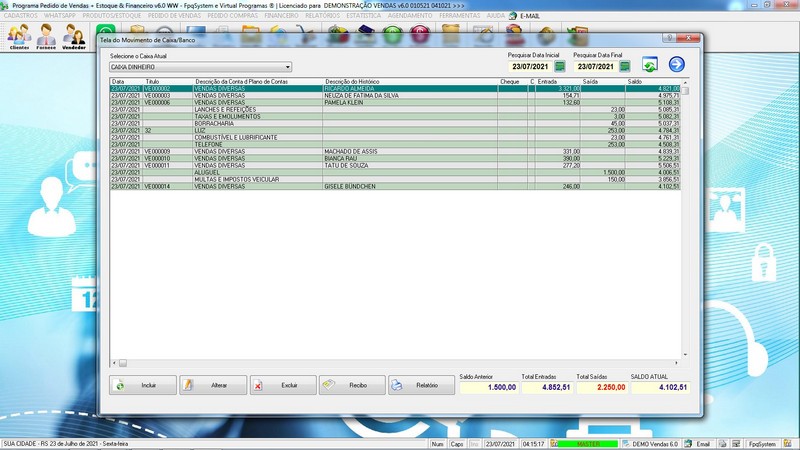Click the network icon beside FpqSystem
Viewport: 800px width, 450px height.
tap(736, 444)
